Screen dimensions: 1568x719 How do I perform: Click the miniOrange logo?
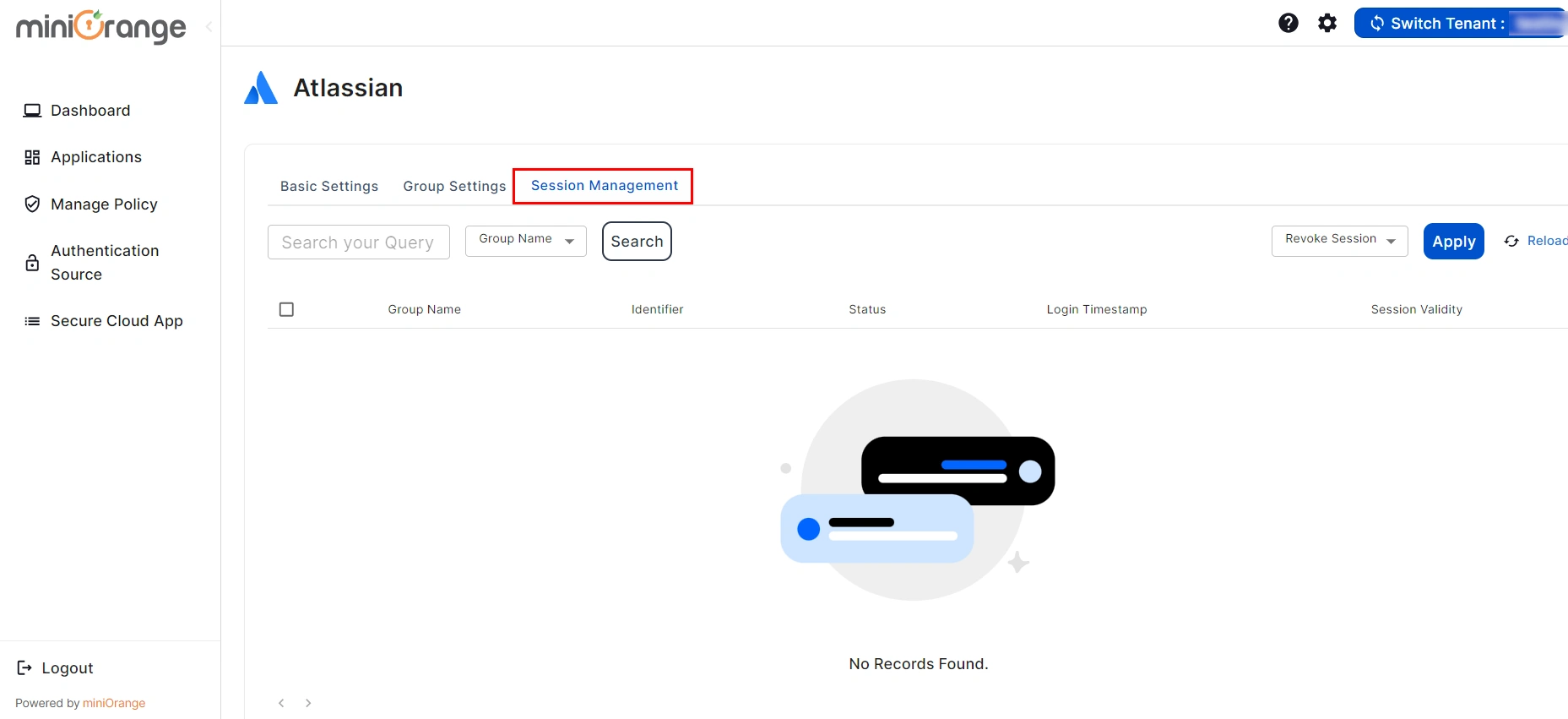point(101,26)
